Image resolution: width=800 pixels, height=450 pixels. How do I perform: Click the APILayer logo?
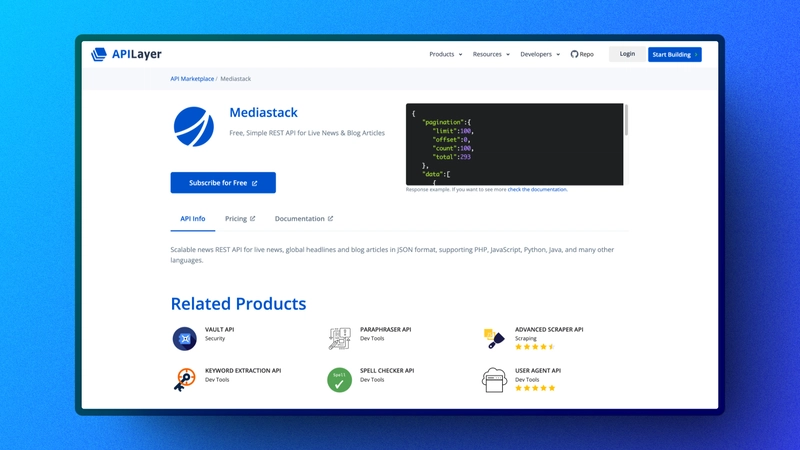click(126, 54)
